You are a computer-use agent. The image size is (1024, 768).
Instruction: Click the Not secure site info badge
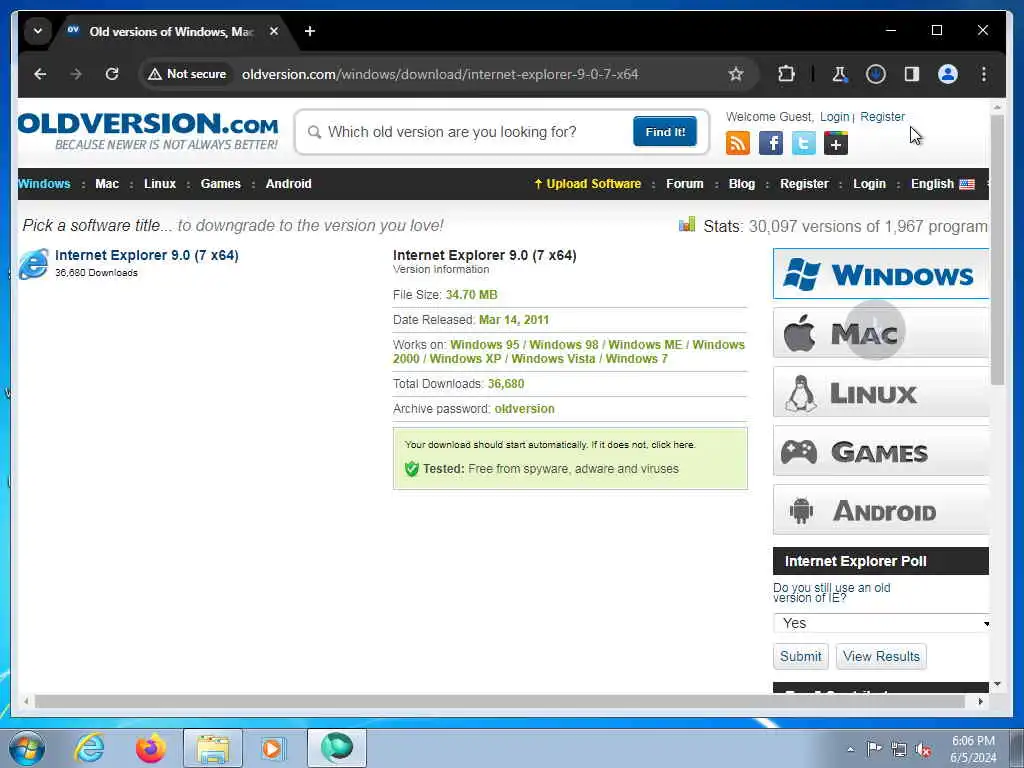187,74
